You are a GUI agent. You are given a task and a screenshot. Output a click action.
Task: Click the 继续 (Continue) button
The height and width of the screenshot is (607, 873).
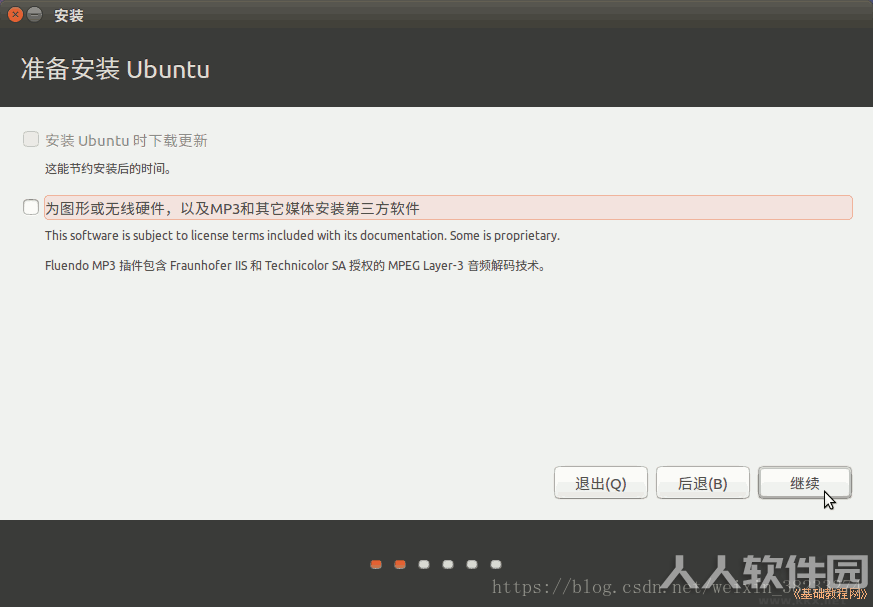805,483
